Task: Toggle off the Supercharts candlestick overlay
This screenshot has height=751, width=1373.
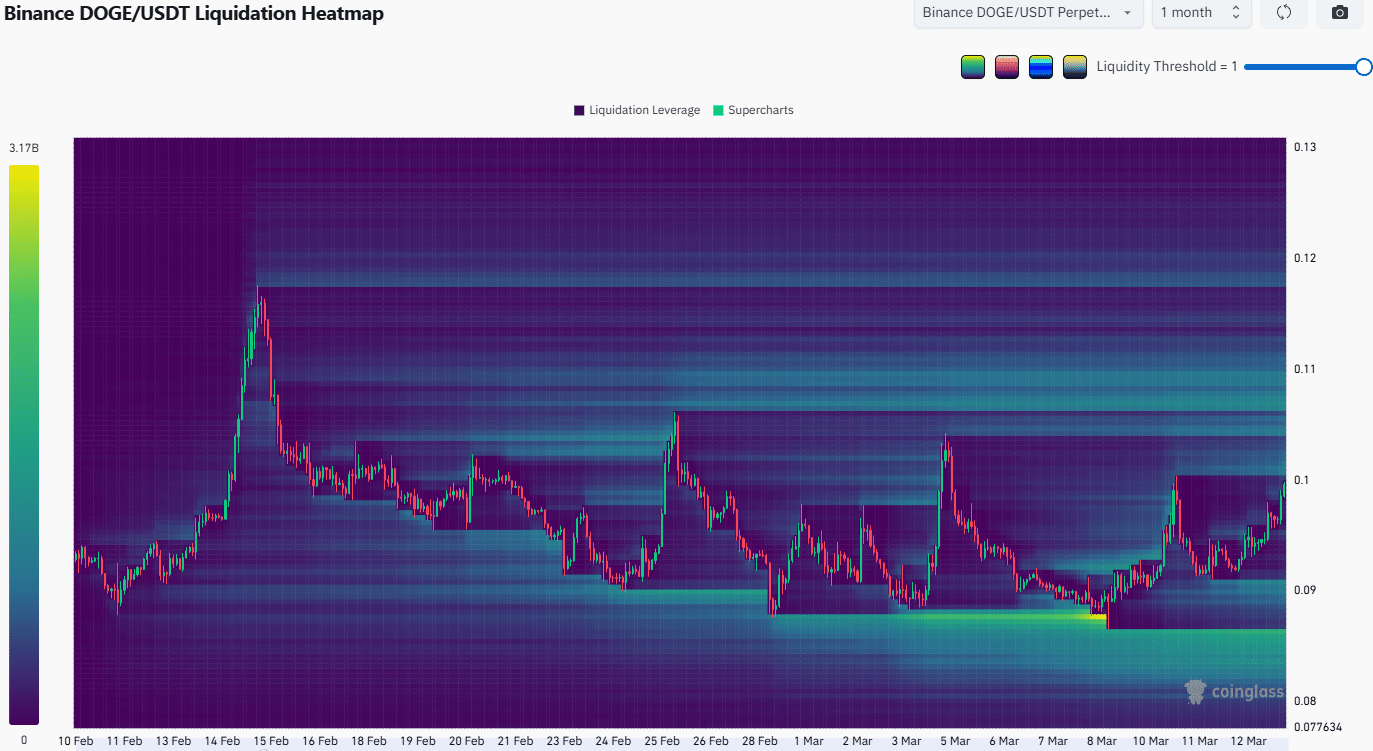Action: pos(753,110)
